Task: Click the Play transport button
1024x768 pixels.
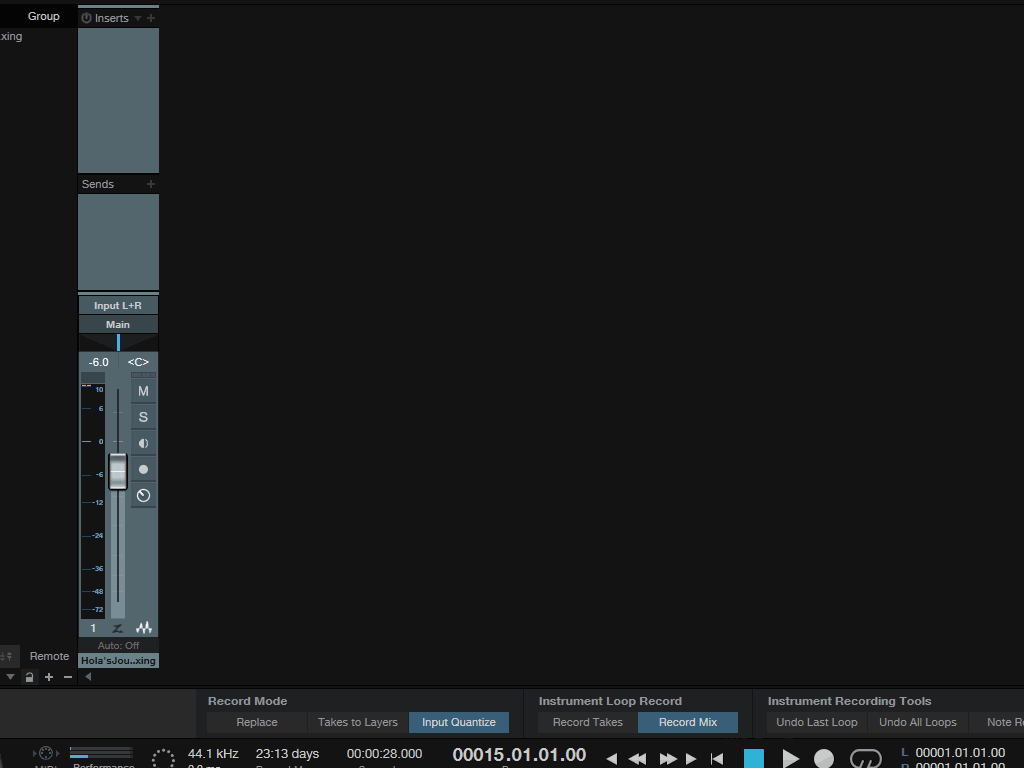Action: [x=790, y=758]
